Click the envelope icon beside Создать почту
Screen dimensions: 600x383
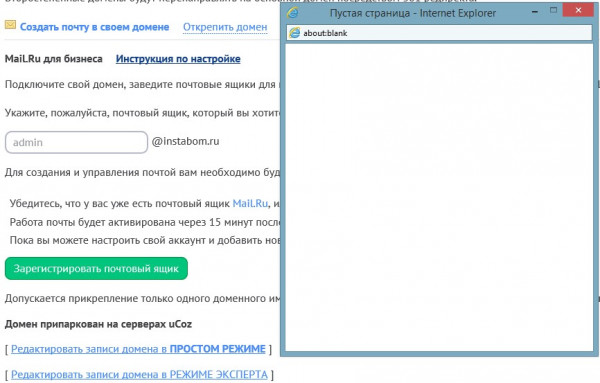[x=10, y=25]
